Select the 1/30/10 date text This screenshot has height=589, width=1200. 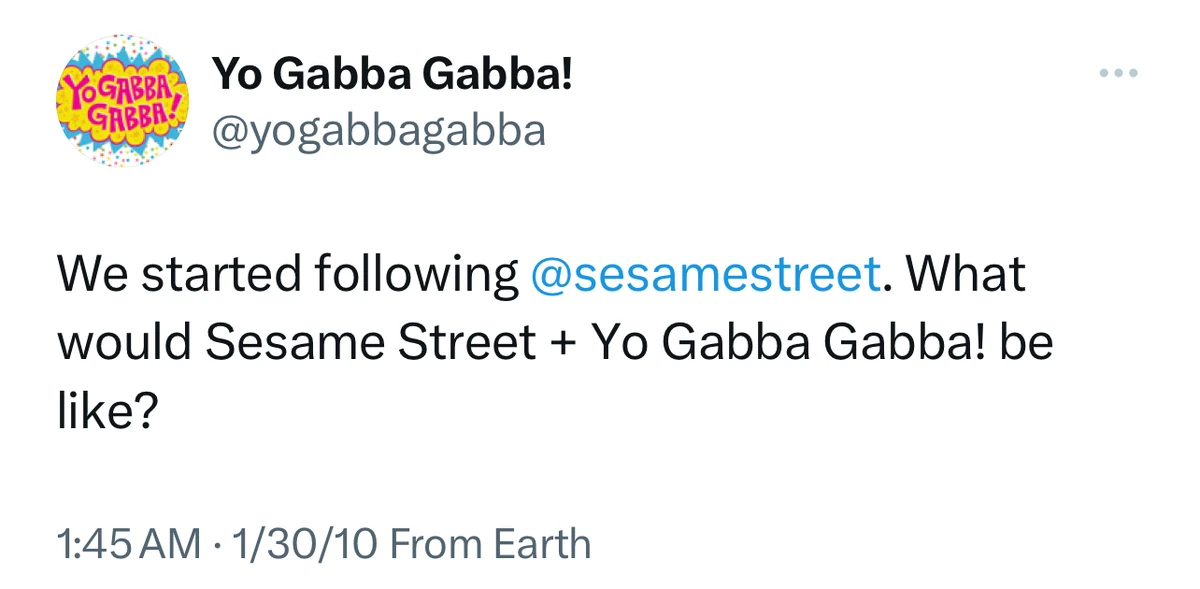(303, 543)
